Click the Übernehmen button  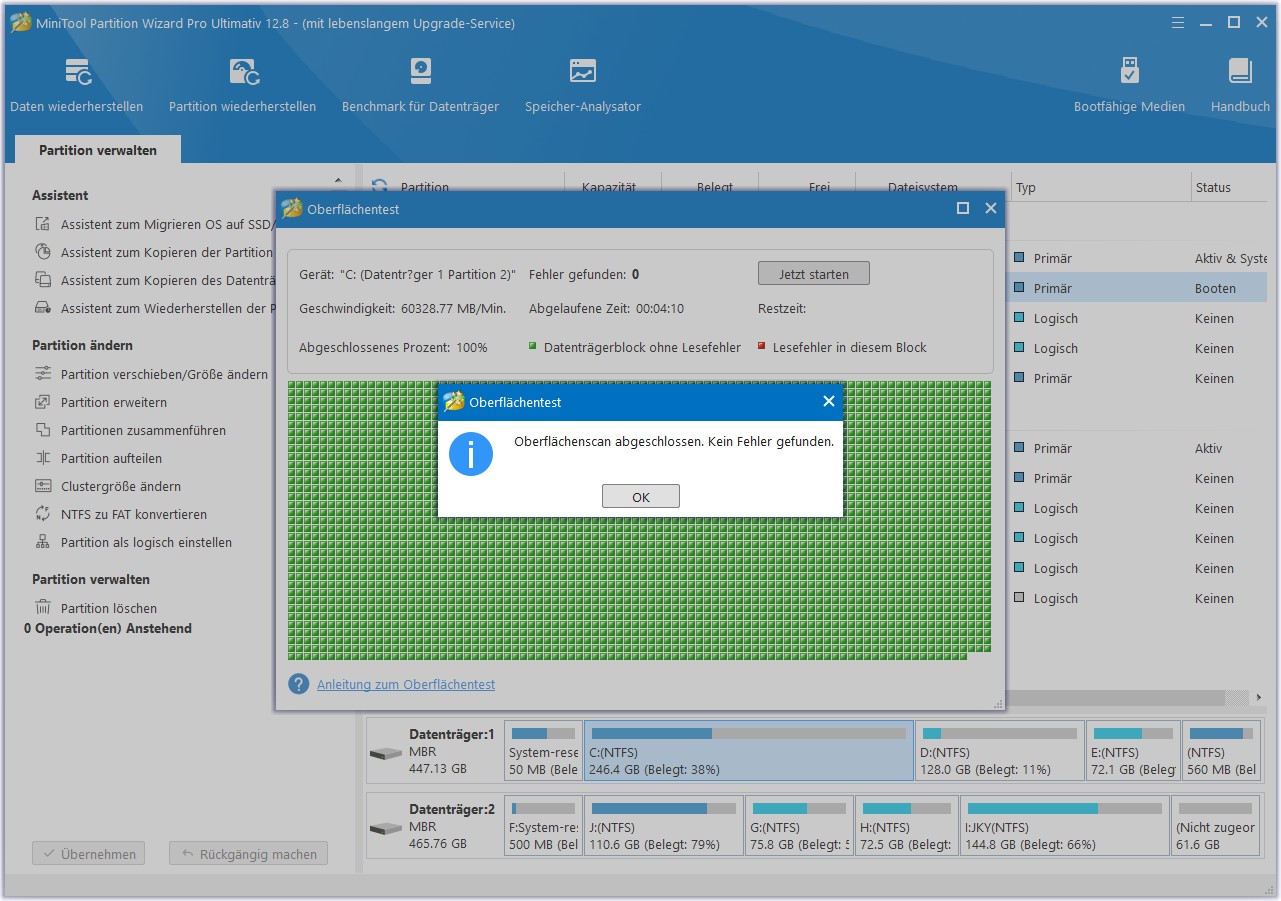click(x=88, y=854)
